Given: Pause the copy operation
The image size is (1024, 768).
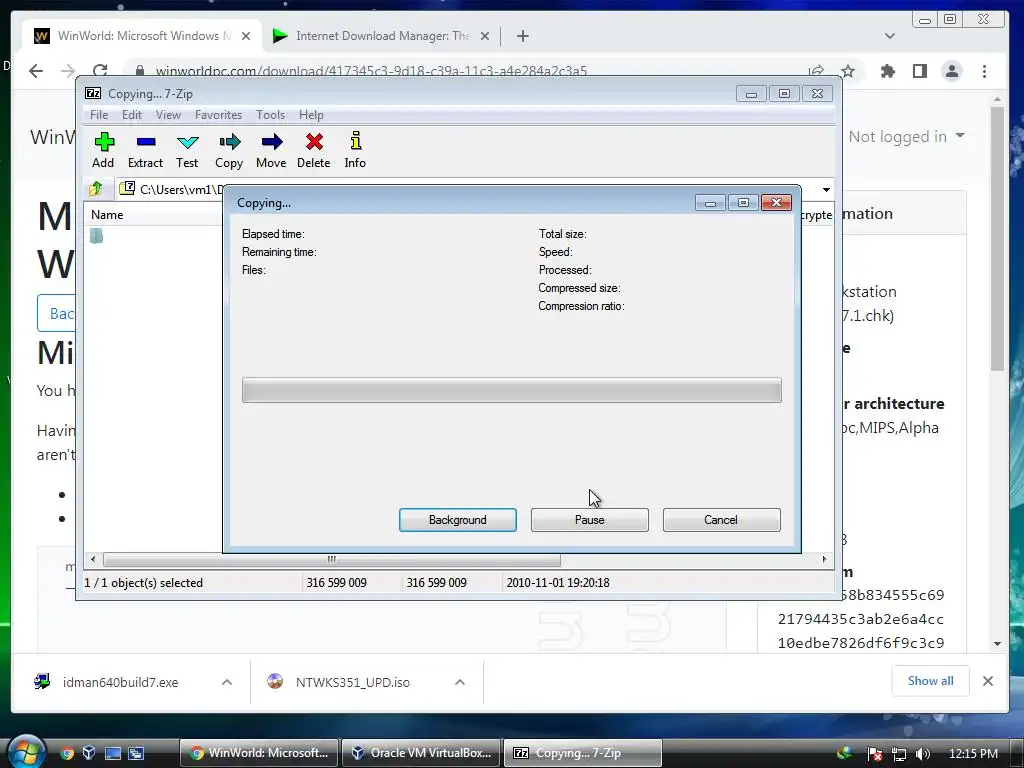Looking at the screenshot, I should 590,520.
